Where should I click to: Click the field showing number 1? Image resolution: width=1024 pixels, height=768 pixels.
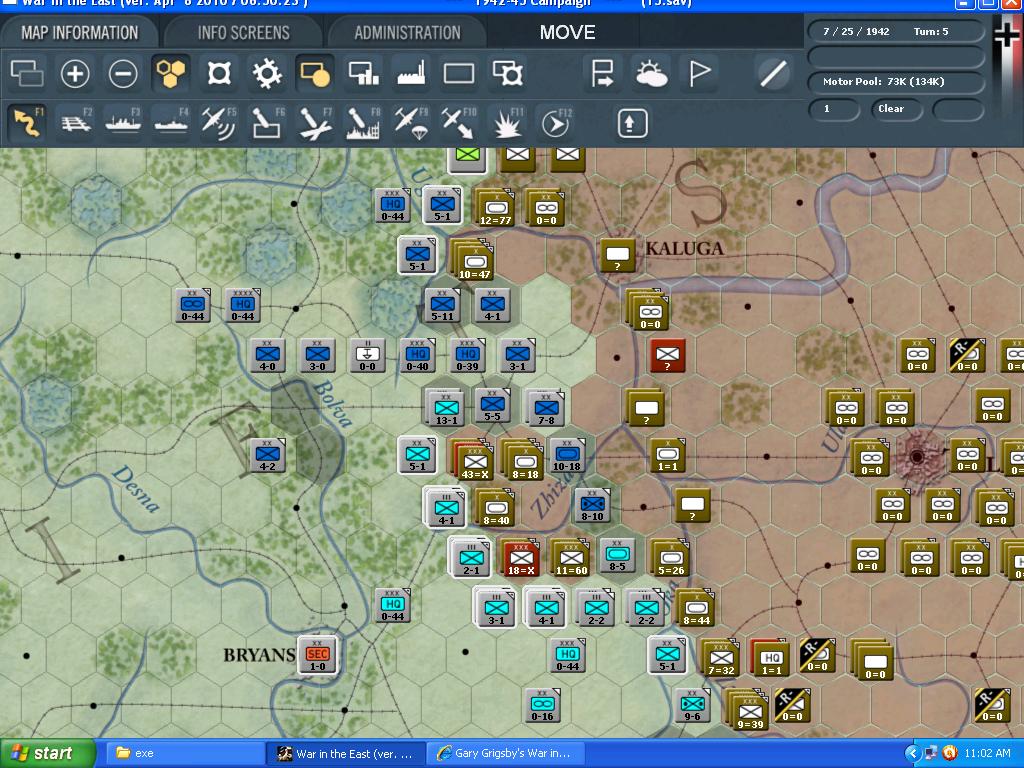click(833, 109)
